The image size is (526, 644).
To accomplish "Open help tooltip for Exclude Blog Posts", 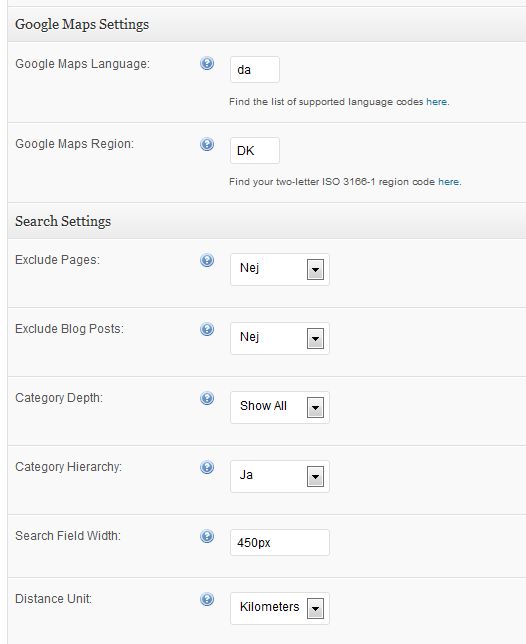I will tap(207, 329).
